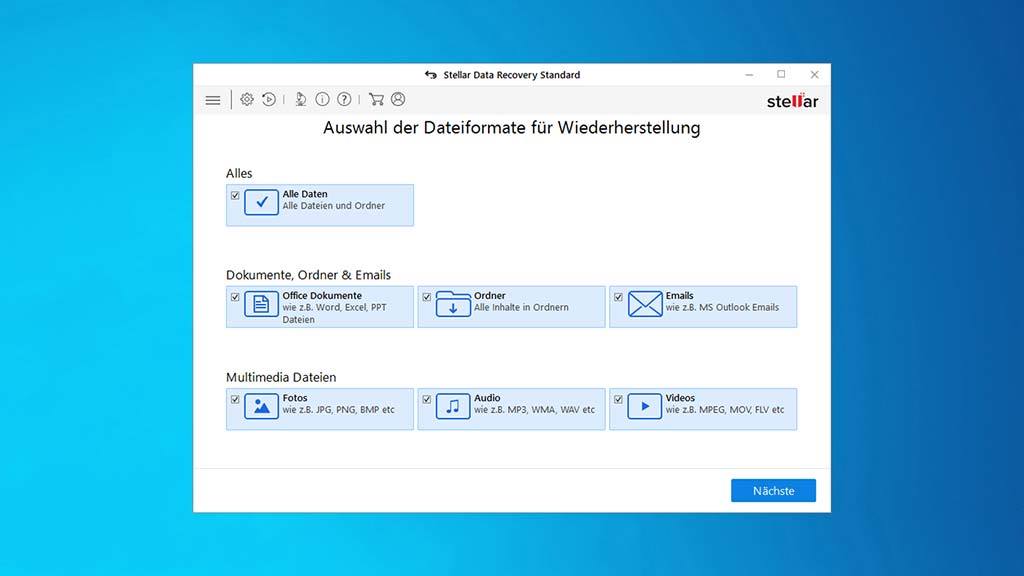Click the 'Audio' label
This screenshot has height=576, width=1024.
point(487,398)
